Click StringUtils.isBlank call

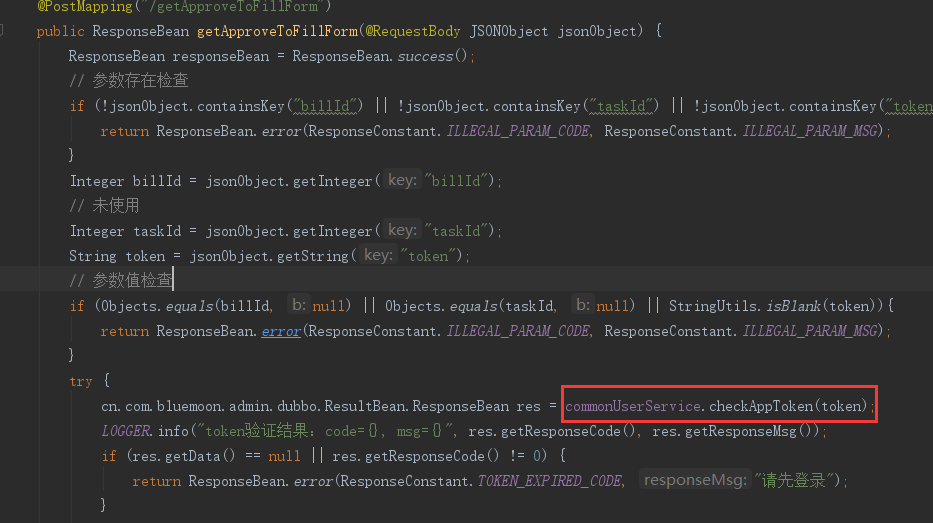(x=776, y=306)
